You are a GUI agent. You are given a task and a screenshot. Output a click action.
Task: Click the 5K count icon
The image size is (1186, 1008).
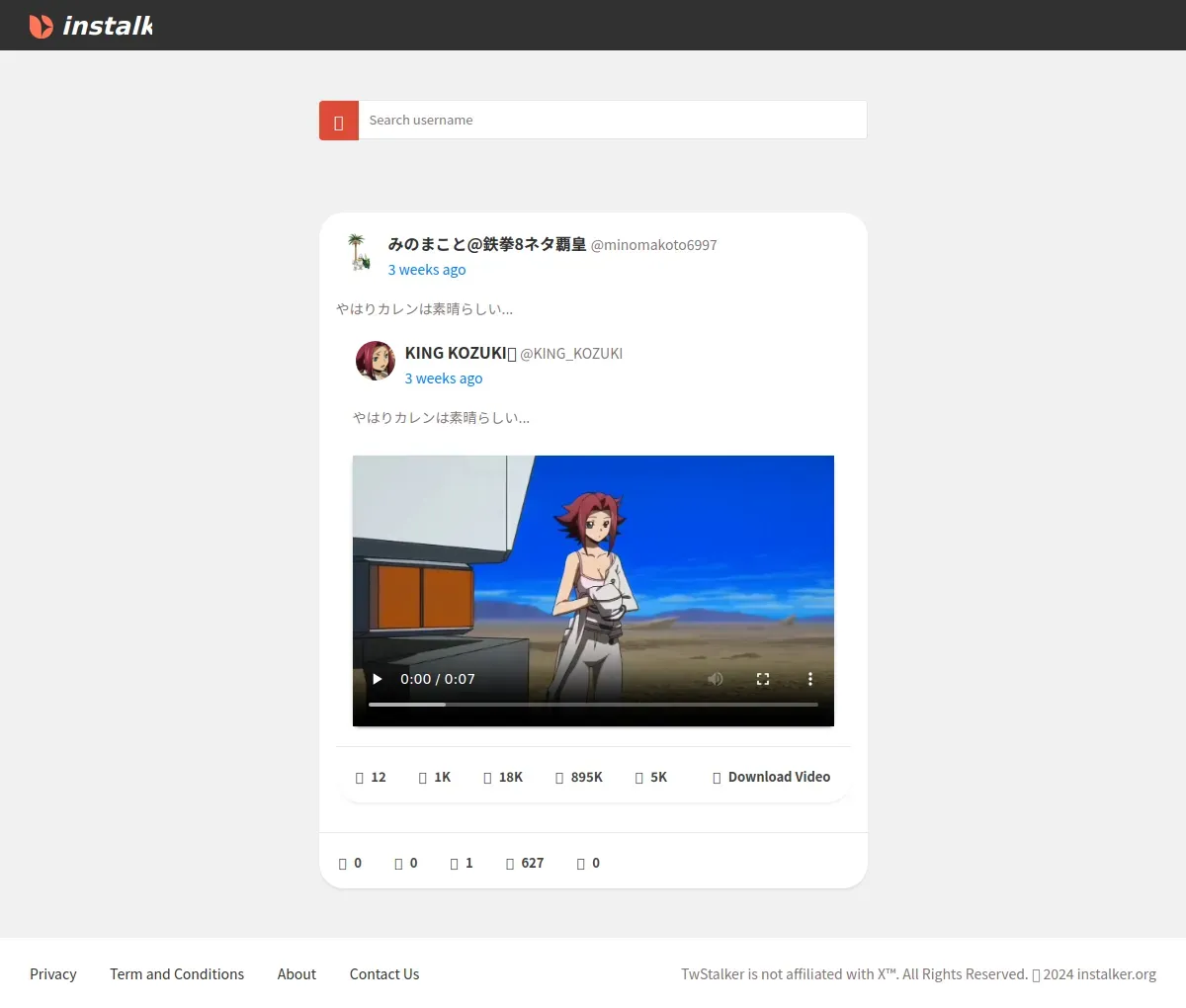point(639,778)
